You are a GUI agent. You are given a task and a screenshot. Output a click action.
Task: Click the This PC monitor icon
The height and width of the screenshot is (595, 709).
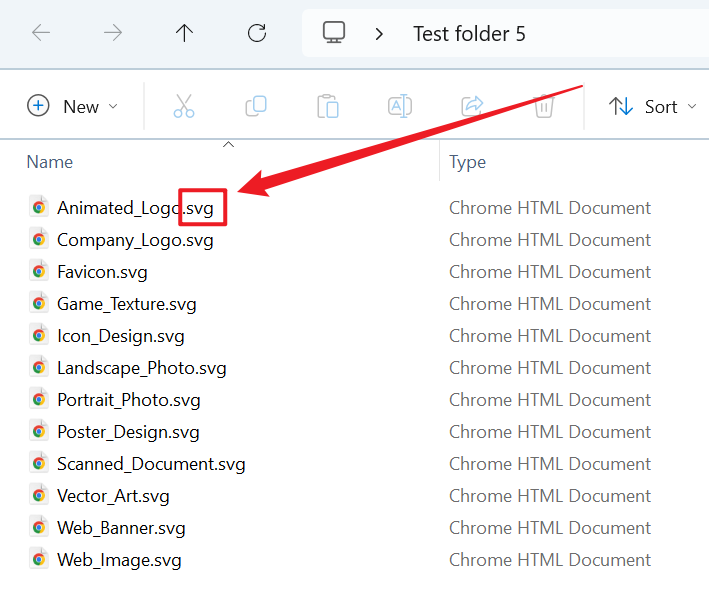pos(334,33)
